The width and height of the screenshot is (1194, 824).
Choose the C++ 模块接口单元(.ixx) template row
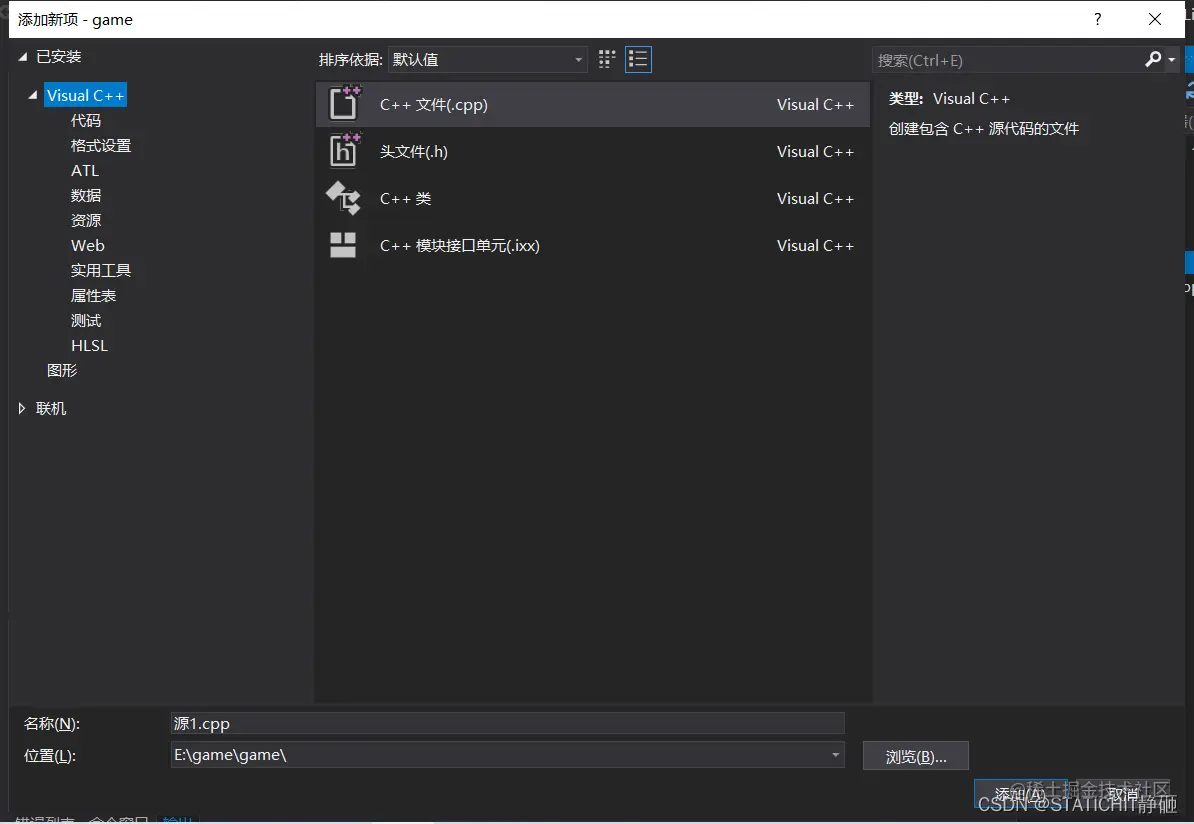point(592,245)
